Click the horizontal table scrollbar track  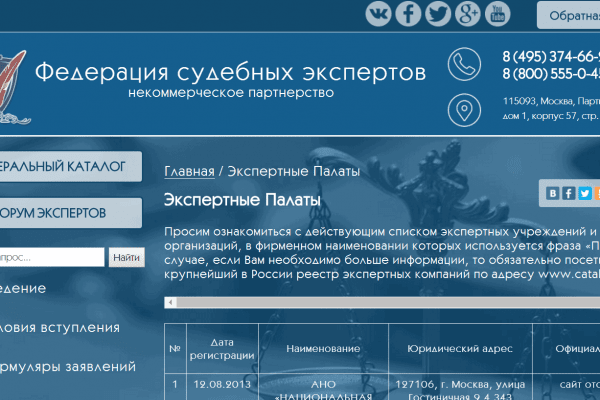pos(388,302)
